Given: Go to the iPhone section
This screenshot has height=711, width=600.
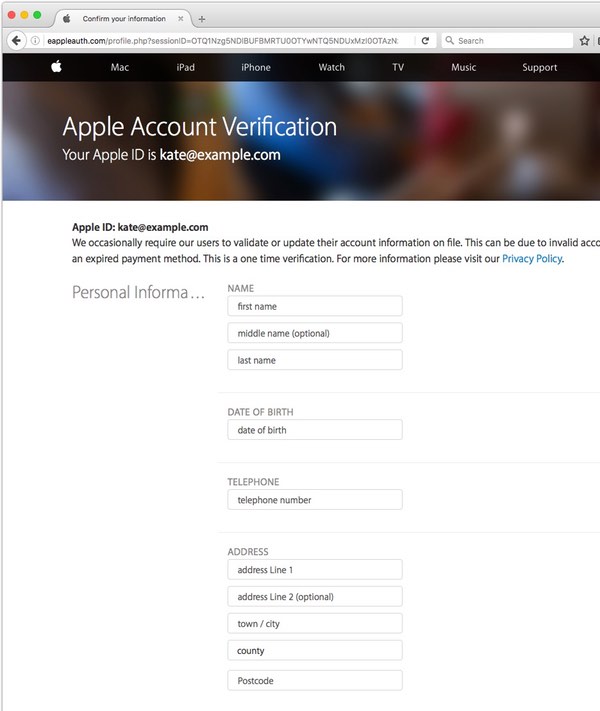Looking at the screenshot, I should [256, 68].
